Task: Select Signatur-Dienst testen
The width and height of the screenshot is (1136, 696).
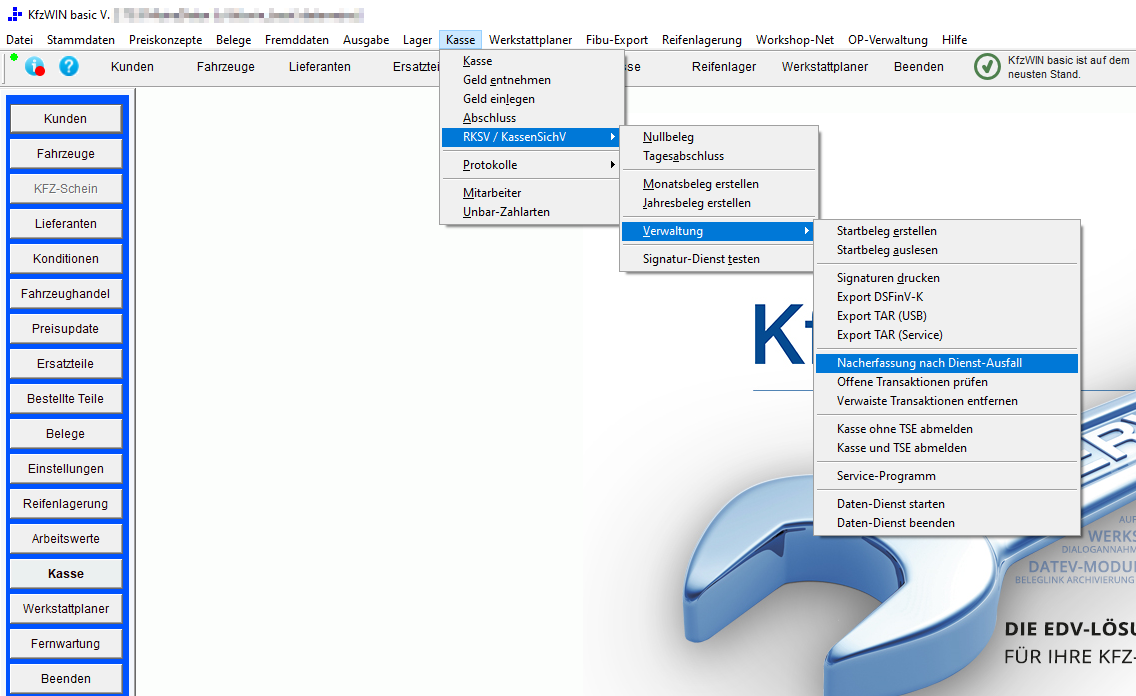Action: (717, 259)
